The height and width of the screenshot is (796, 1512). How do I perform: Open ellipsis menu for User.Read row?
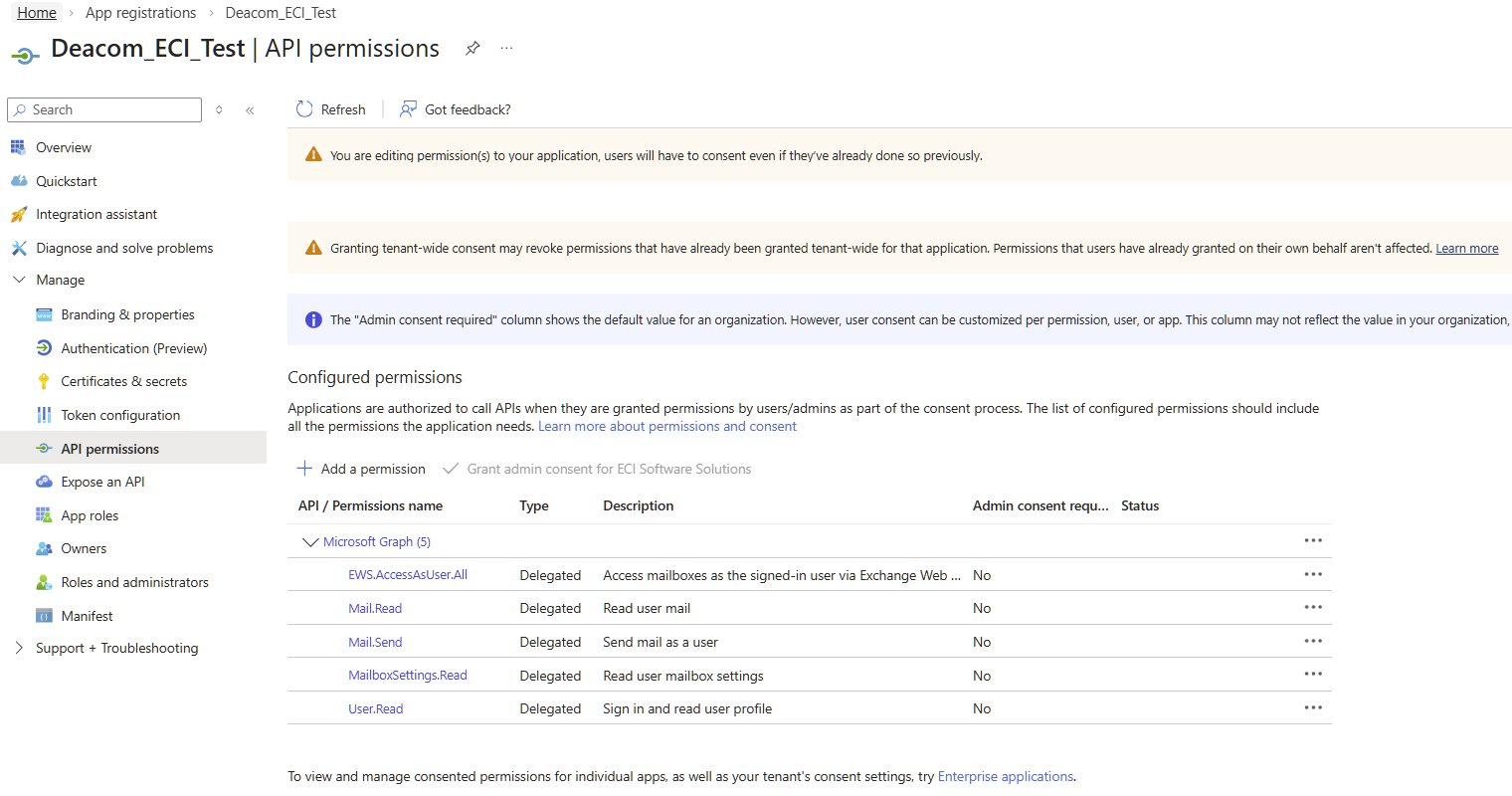(x=1313, y=707)
